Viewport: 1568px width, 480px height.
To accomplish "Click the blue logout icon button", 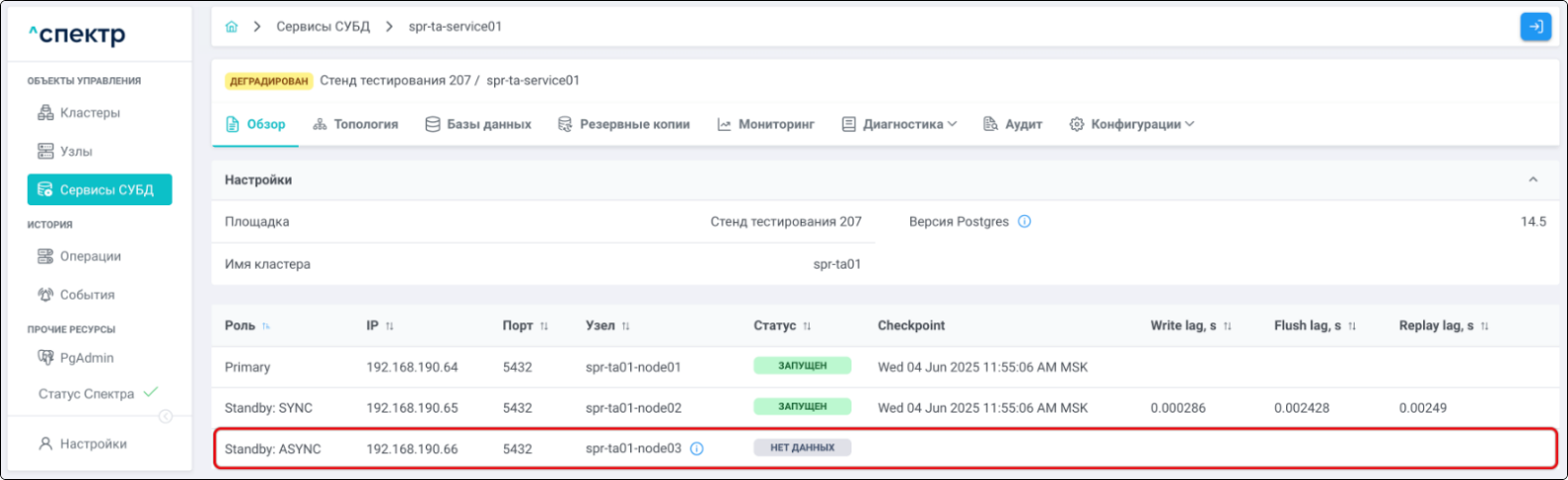I will (x=1535, y=27).
